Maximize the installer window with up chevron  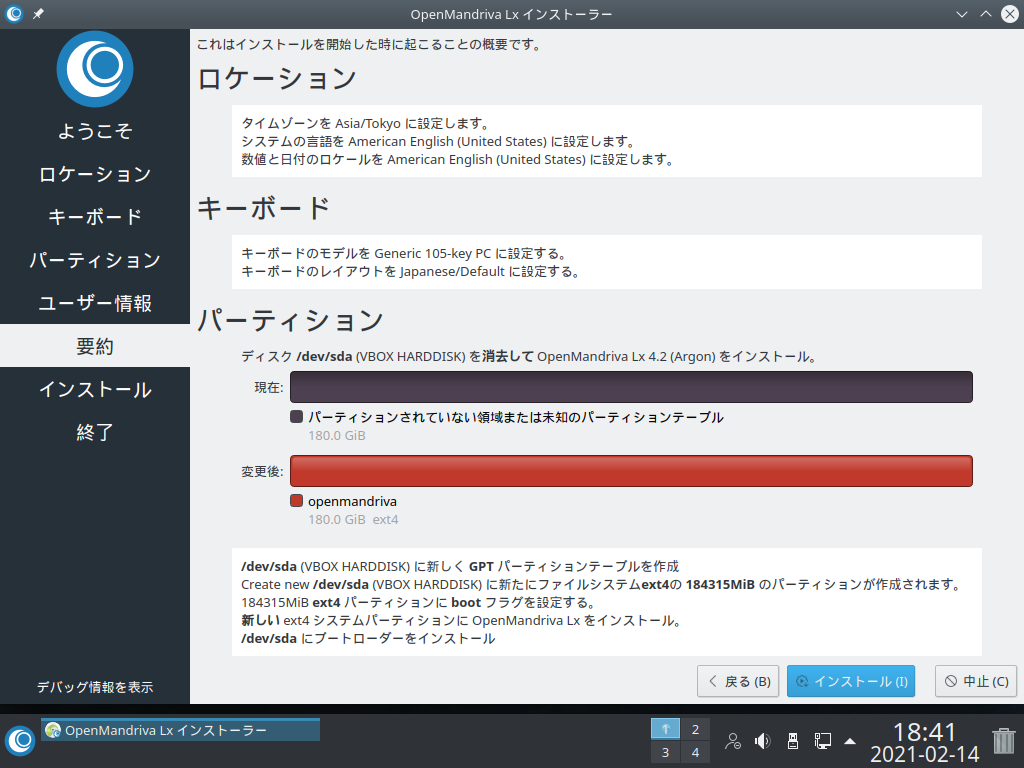click(x=985, y=14)
